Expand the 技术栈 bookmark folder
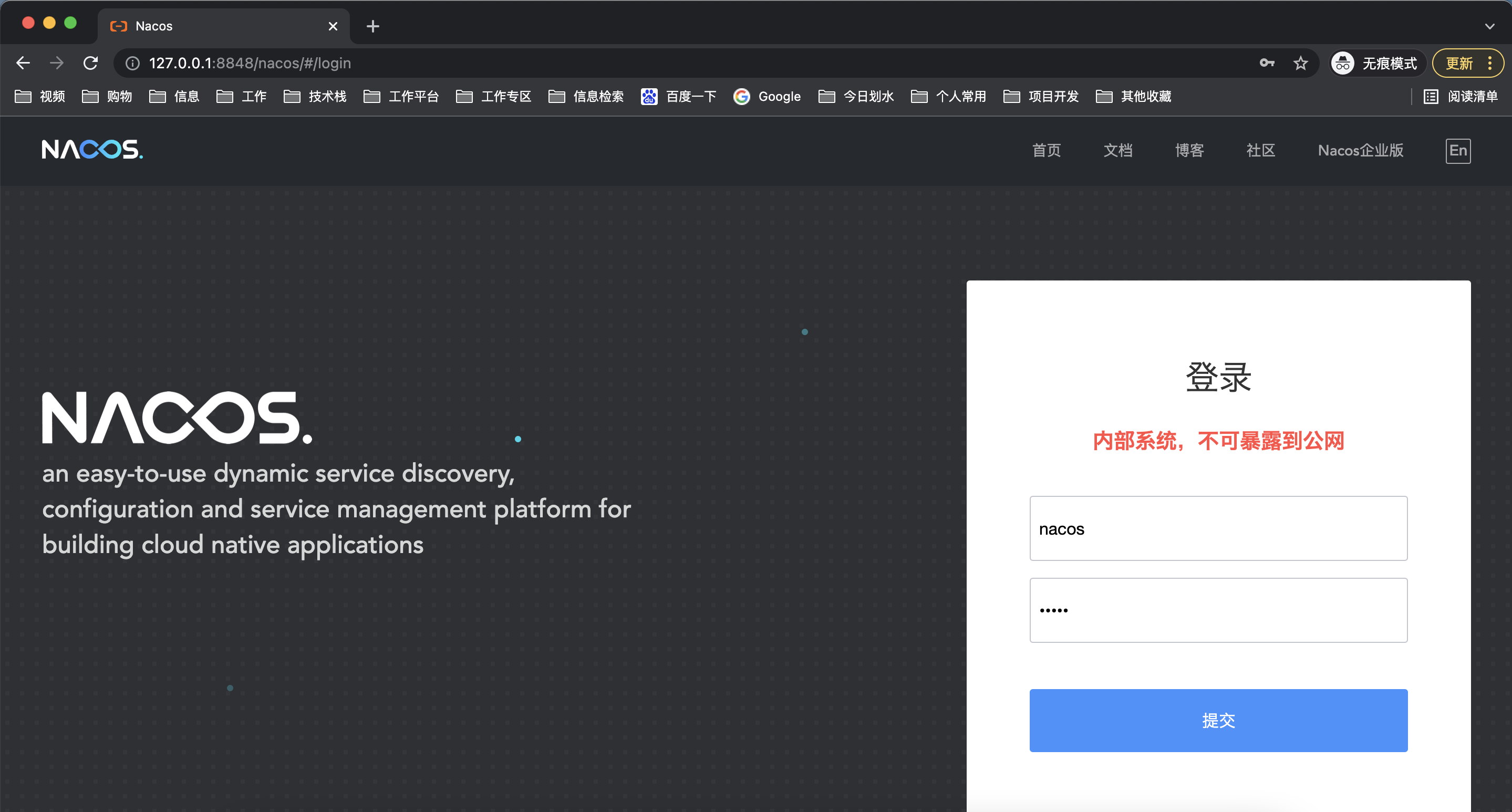This screenshot has width=1512, height=812. (315, 96)
